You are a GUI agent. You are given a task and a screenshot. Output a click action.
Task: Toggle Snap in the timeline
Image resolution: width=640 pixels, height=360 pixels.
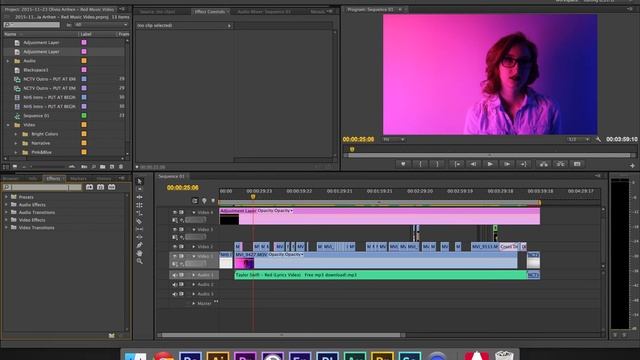click(x=195, y=200)
